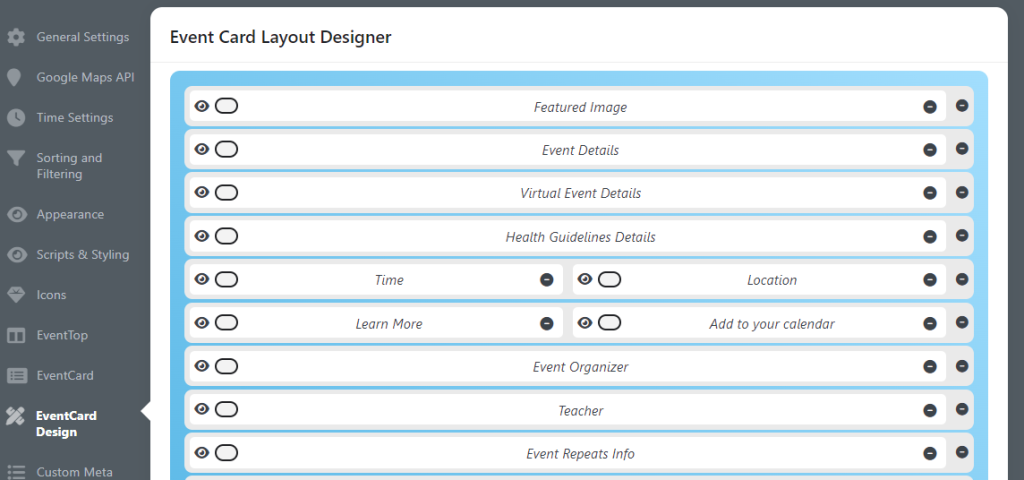Toggle eye visibility for Event Details
Image resolution: width=1024 pixels, height=480 pixels.
pyautogui.click(x=202, y=149)
